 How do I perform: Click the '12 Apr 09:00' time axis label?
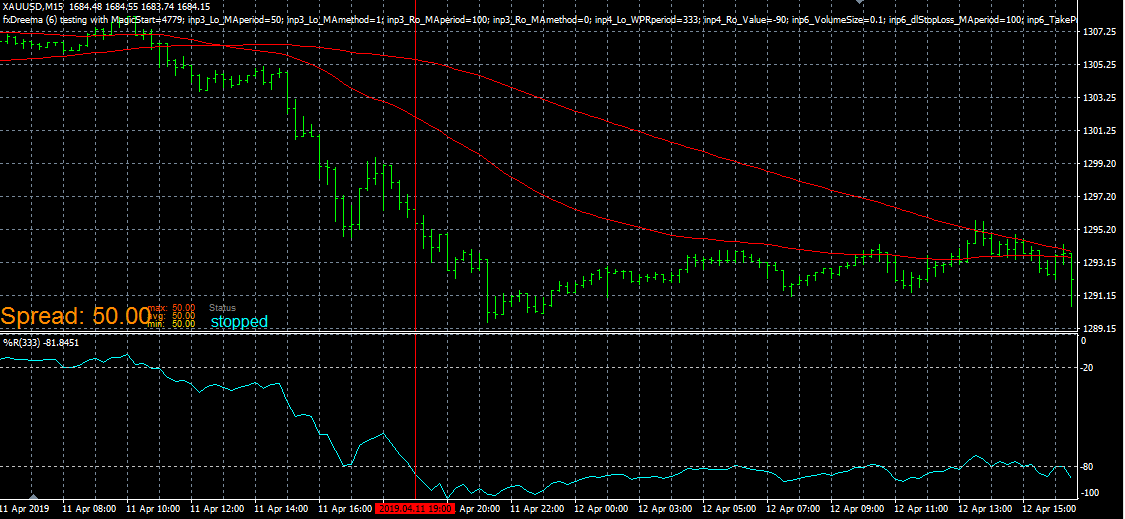pyautogui.click(x=857, y=508)
